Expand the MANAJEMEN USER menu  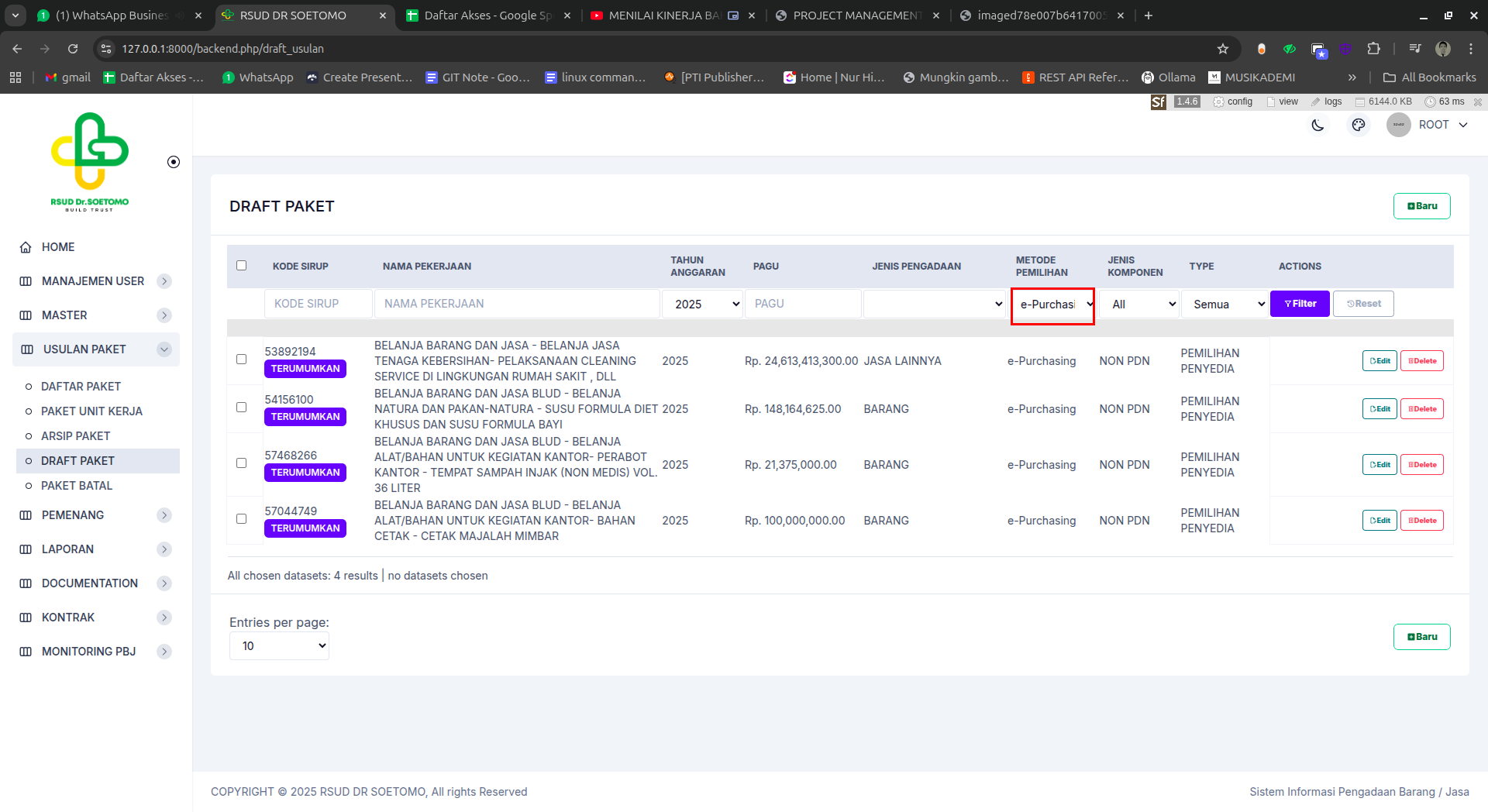point(93,281)
